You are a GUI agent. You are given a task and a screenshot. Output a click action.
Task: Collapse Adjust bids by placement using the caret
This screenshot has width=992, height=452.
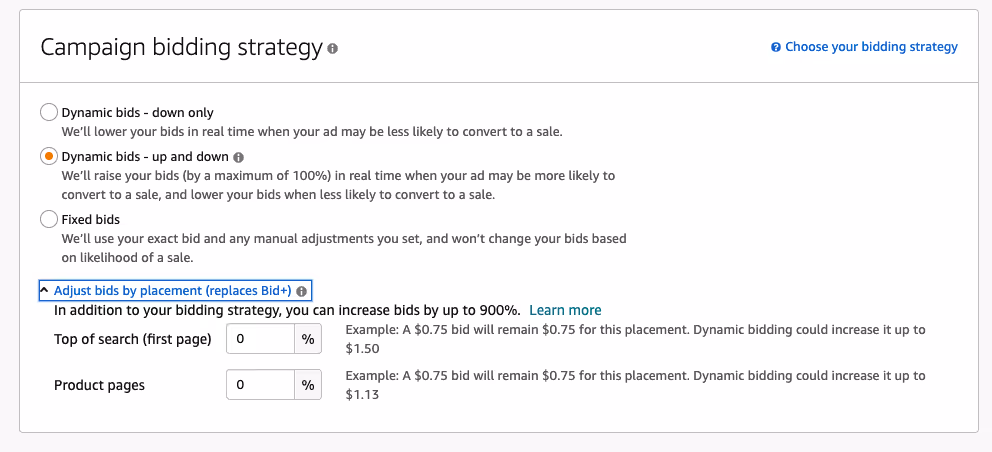pyautogui.click(x=45, y=291)
